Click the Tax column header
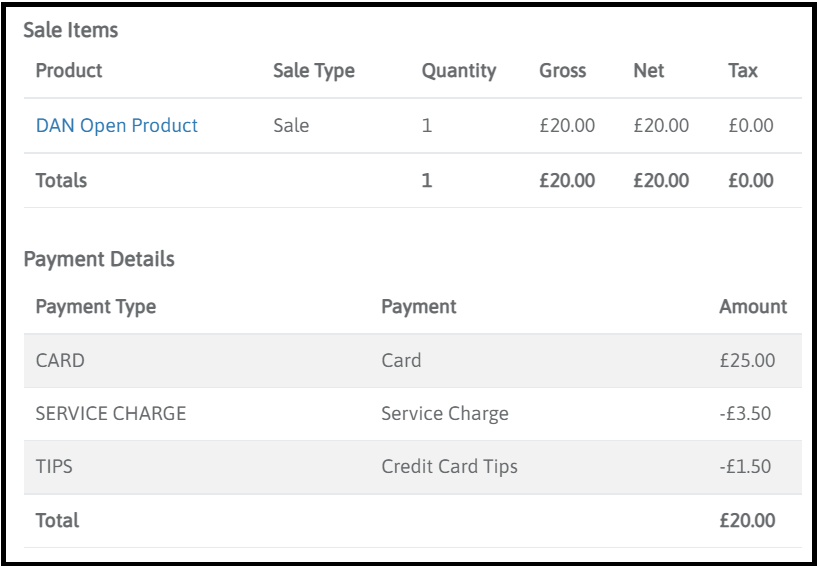 click(743, 71)
